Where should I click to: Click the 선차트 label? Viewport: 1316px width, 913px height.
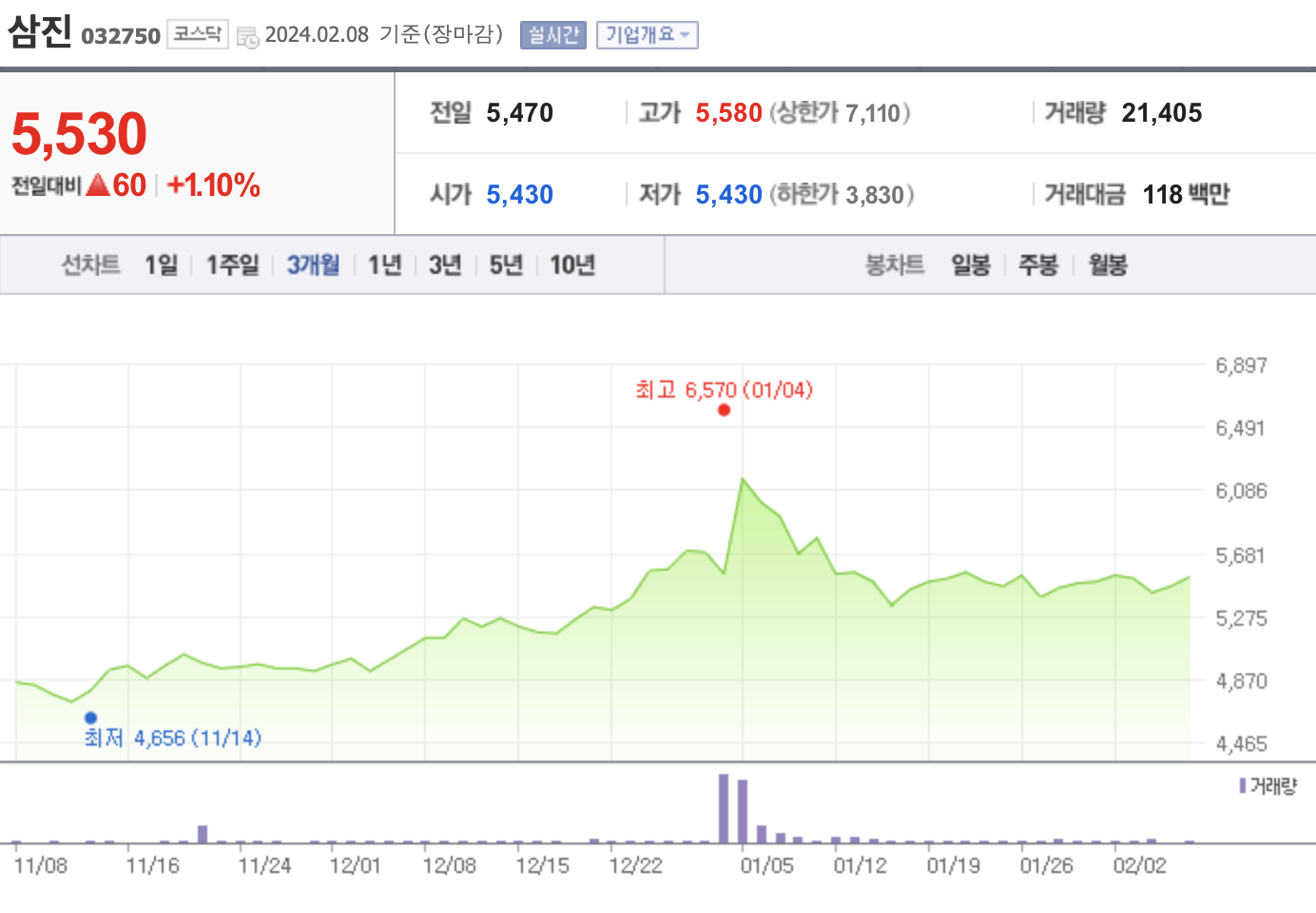[91, 264]
